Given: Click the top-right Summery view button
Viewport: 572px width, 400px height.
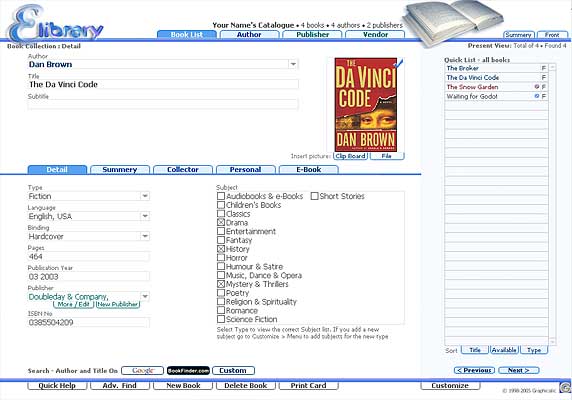Looking at the screenshot, I should point(518,35).
